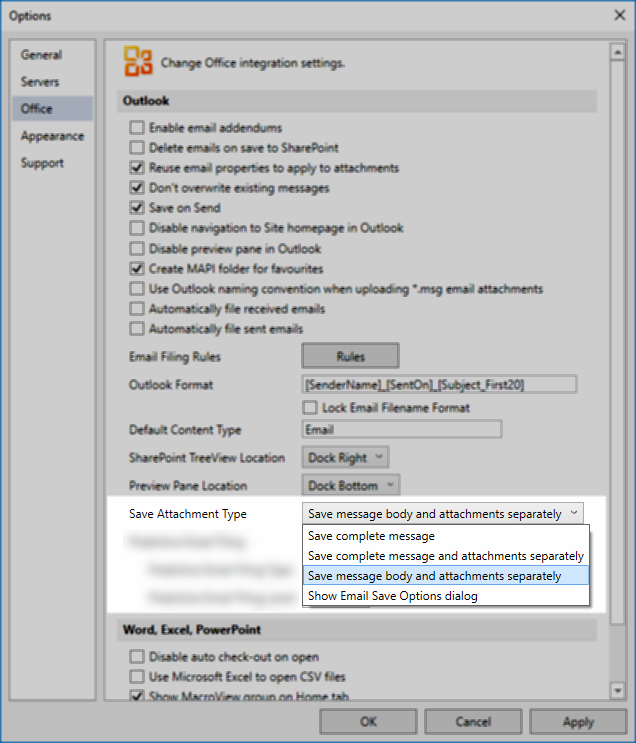The image size is (636, 743).
Task: Open Preview Pane Location dropdown
Action: click(x=351, y=485)
